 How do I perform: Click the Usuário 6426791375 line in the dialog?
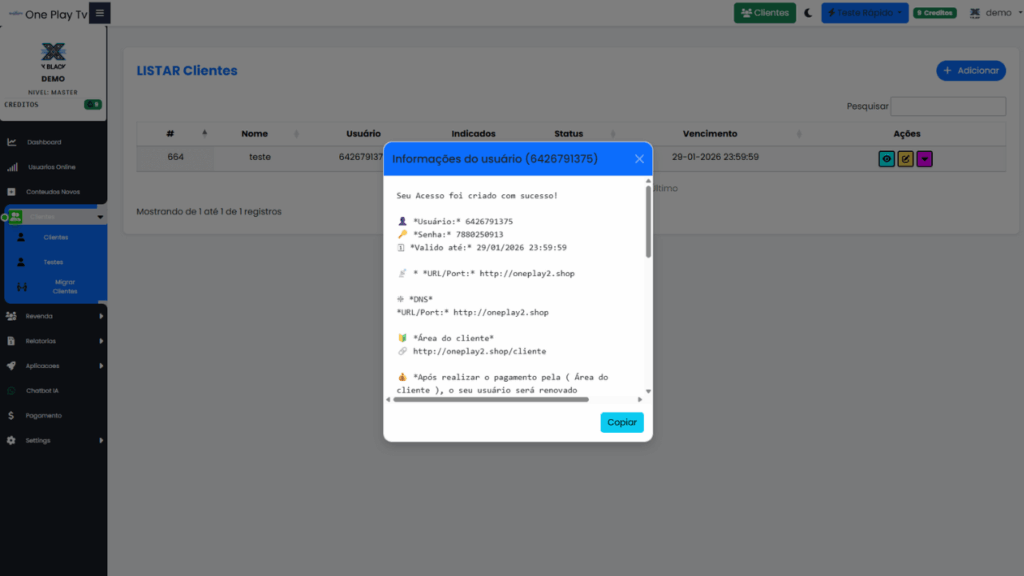[455, 221]
